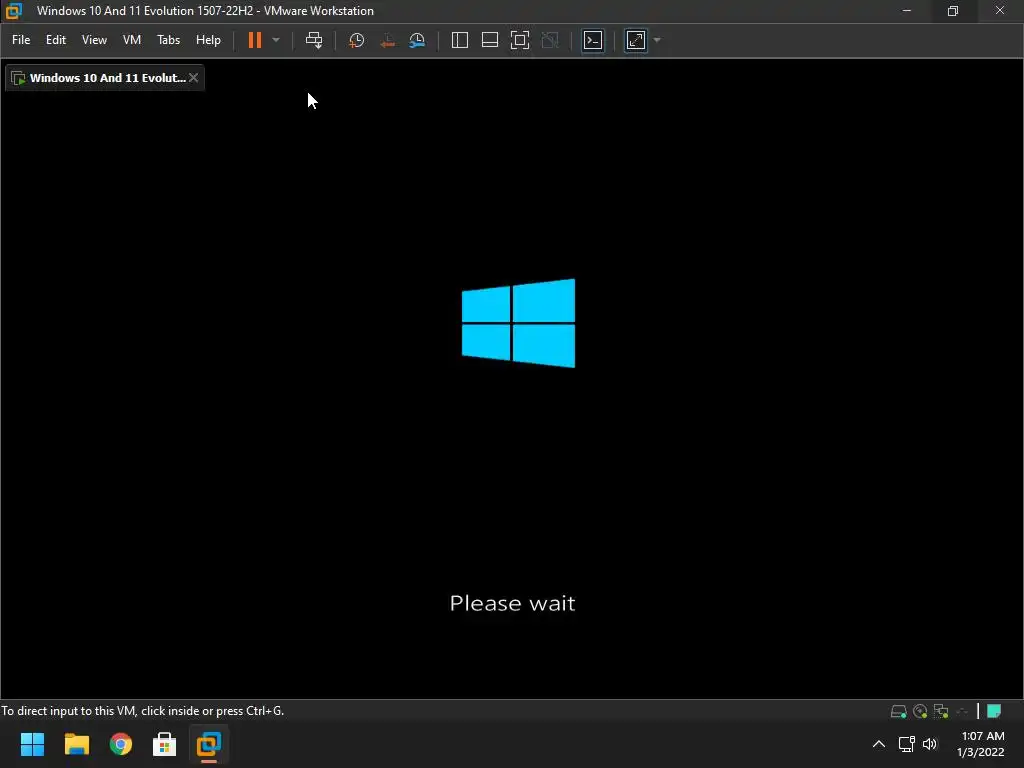
Task: Click the green message log note icon
Action: tap(994, 711)
